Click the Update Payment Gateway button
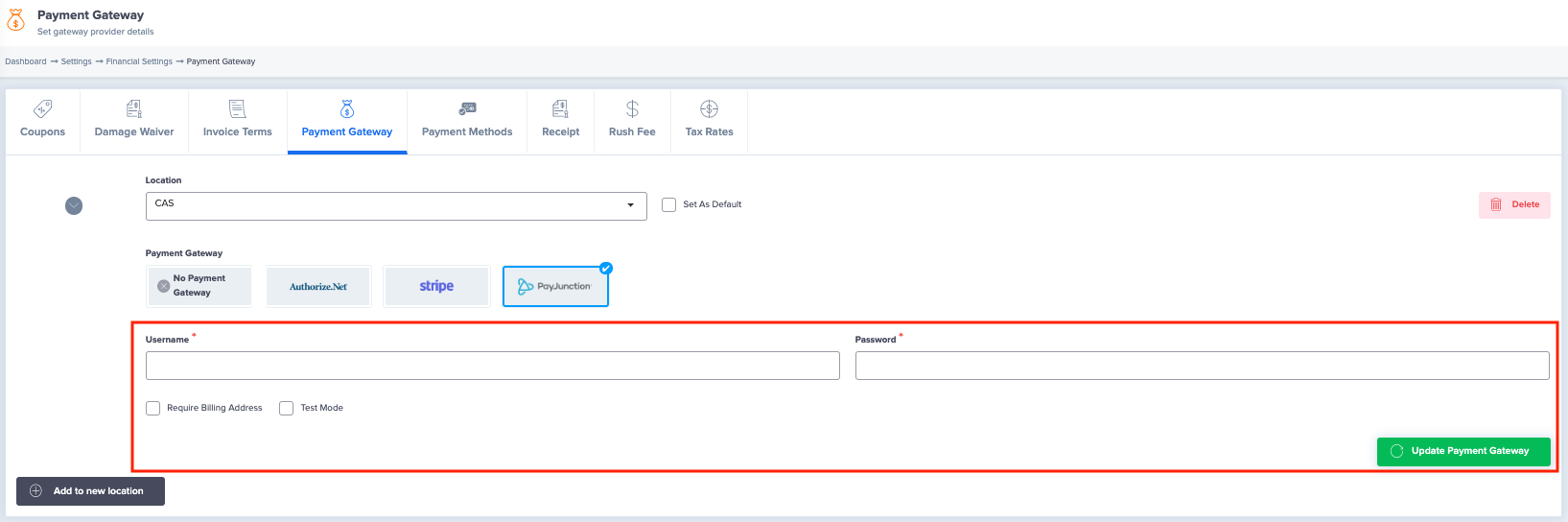The width and height of the screenshot is (1568, 522). coord(1463,451)
